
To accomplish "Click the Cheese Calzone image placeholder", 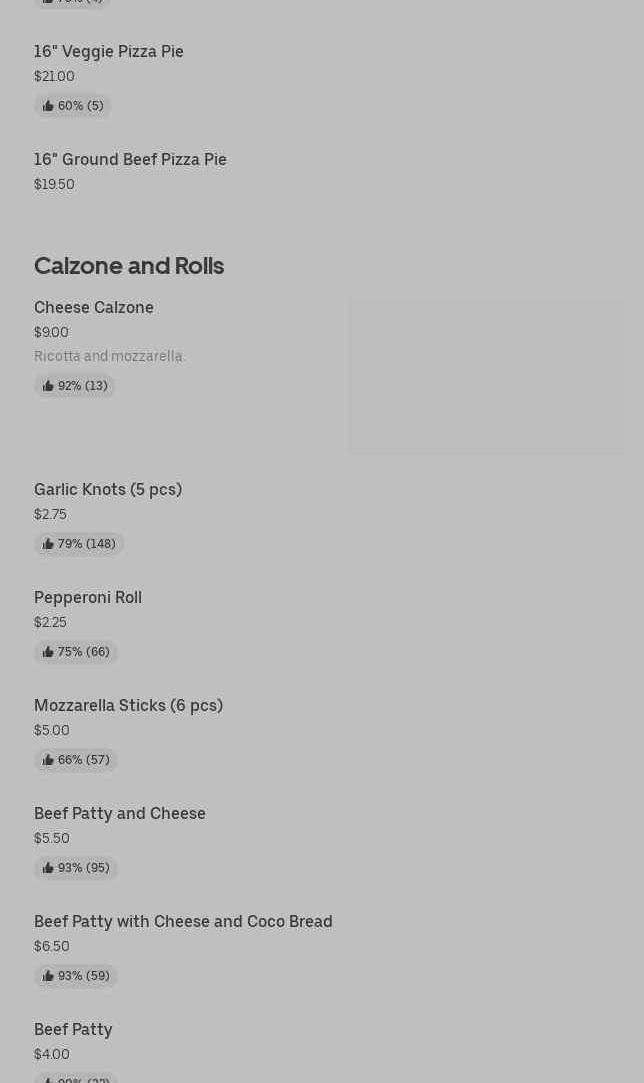I will [x=486, y=377].
